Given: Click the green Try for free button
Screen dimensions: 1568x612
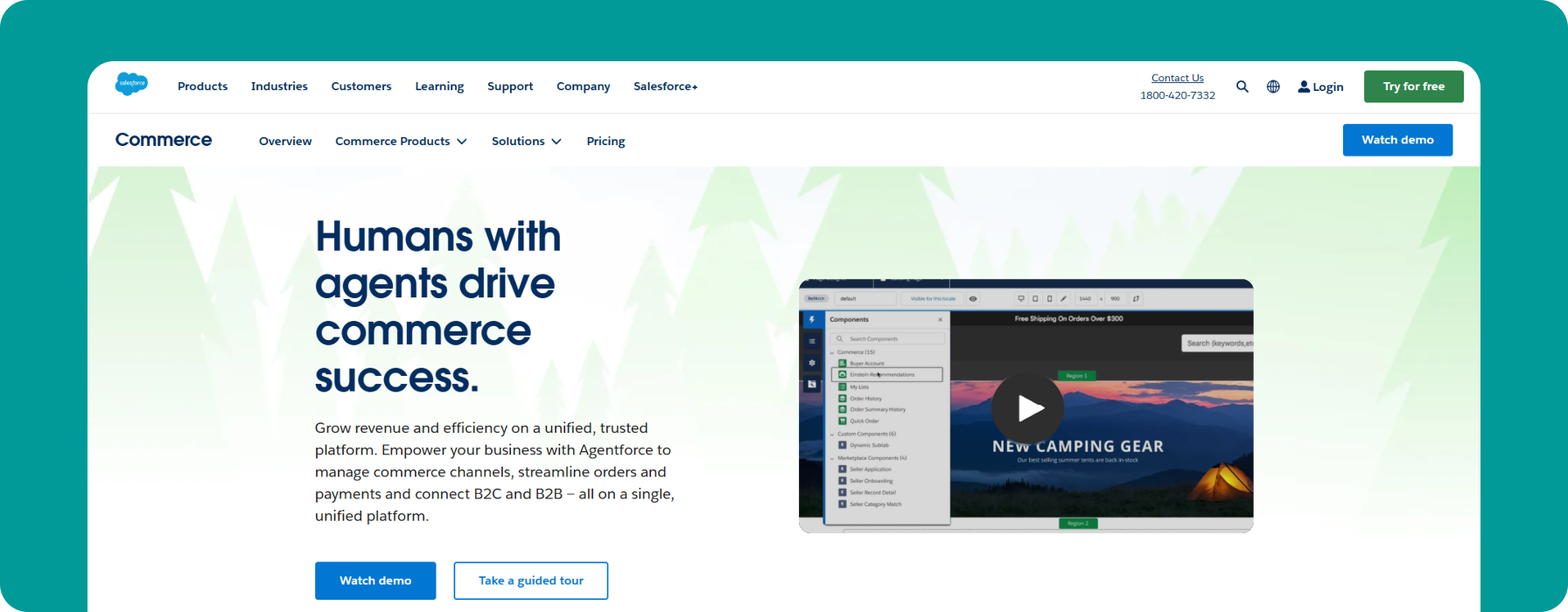Looking at the screenshot, I should click(x=1414, y=87).
